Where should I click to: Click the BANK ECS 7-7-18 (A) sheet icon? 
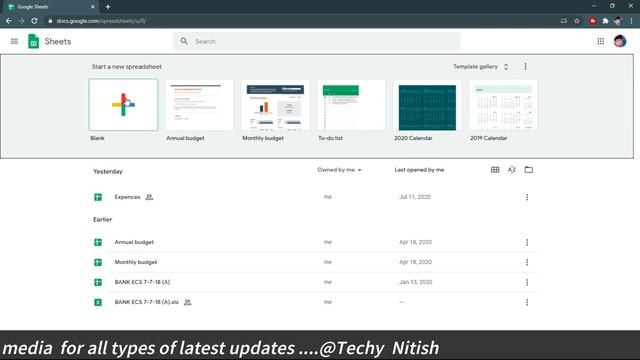(98, 282)
